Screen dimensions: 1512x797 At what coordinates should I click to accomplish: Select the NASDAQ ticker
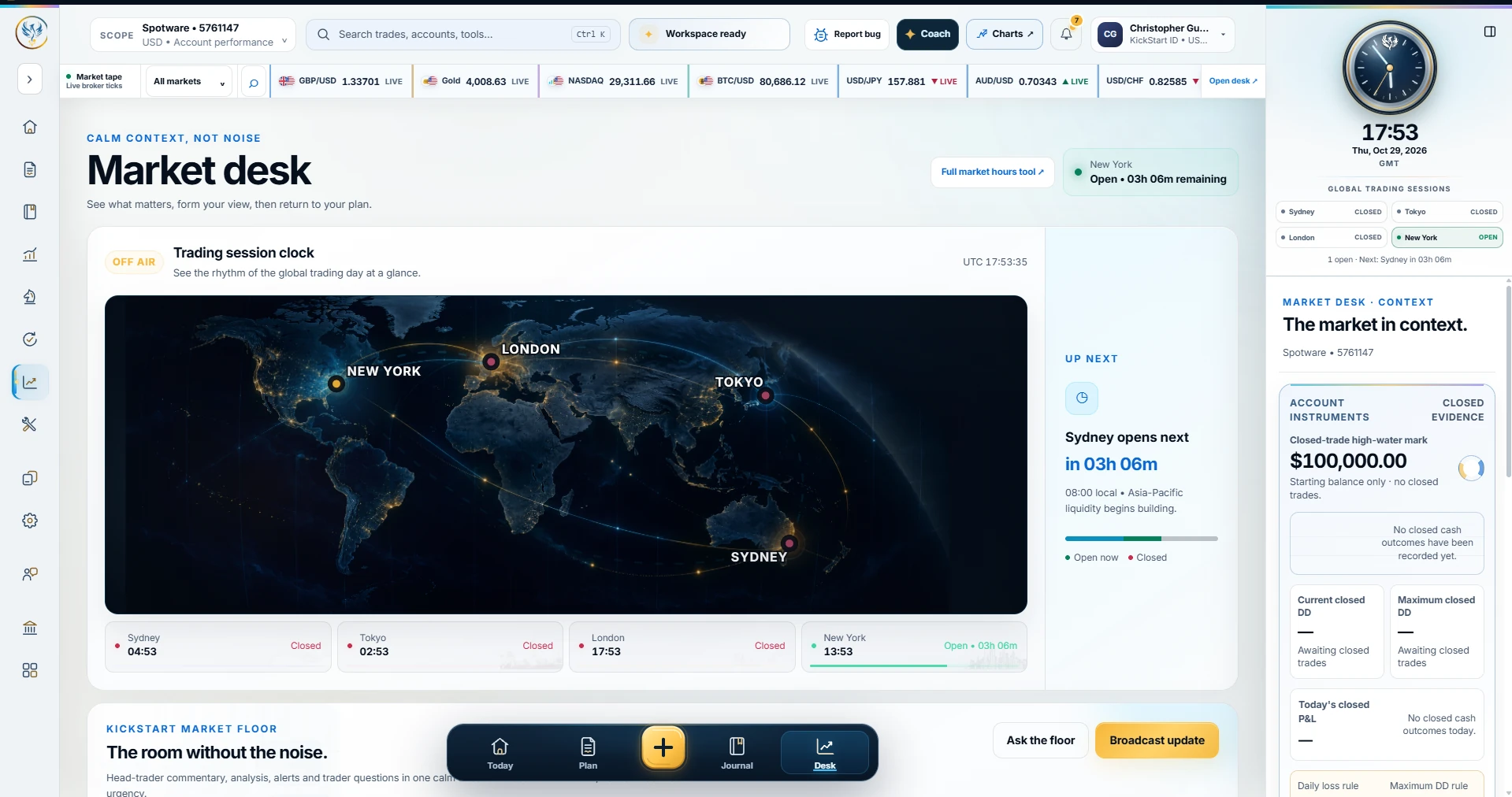tap(613, 81)
